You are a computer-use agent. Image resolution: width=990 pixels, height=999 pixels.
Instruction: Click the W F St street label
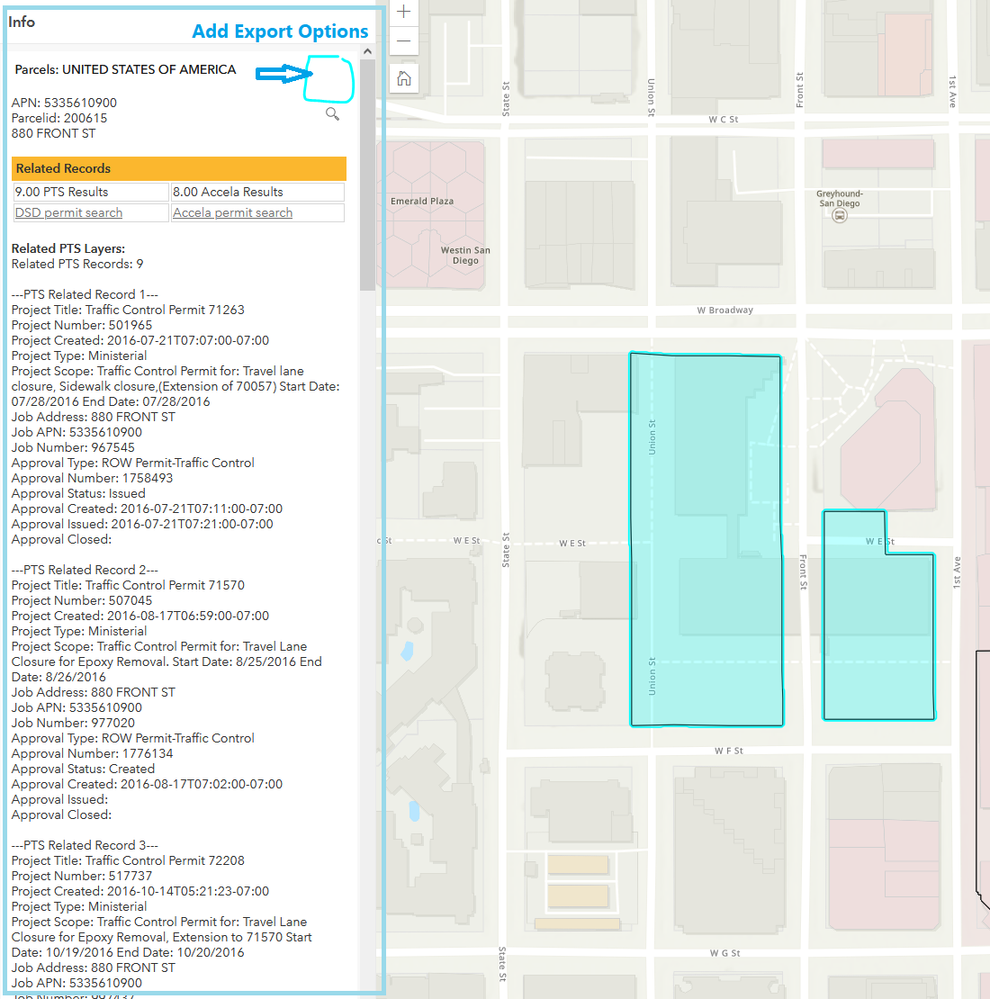coord(729,751)
